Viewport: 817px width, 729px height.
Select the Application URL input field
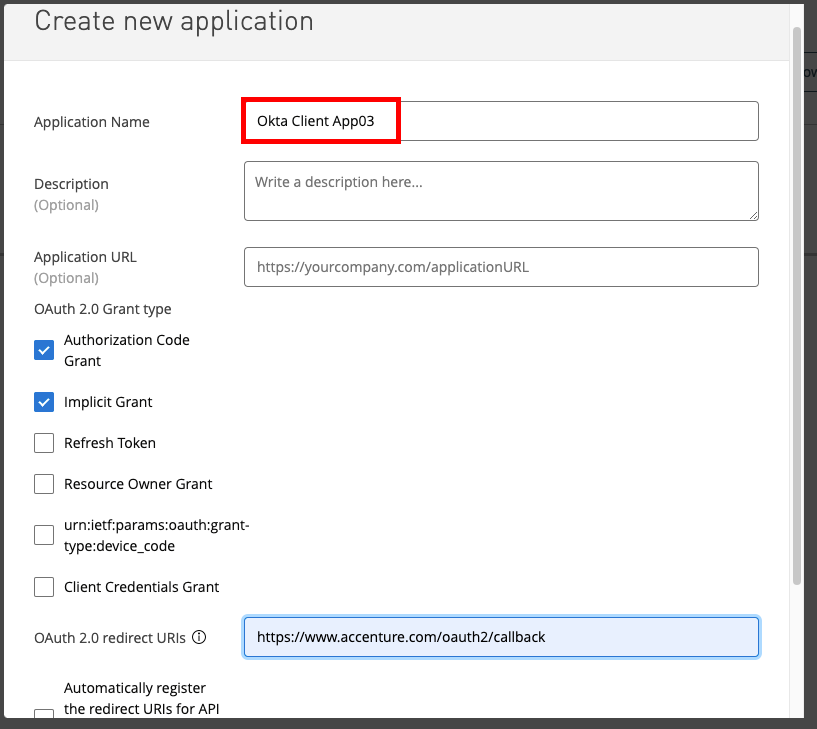(500, 267)
